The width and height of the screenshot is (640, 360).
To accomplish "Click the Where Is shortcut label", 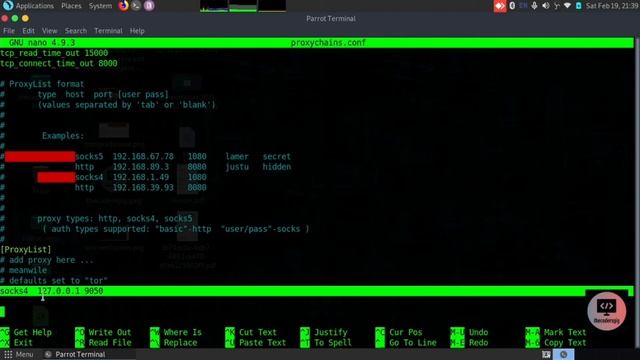I will tap(182, 332).
